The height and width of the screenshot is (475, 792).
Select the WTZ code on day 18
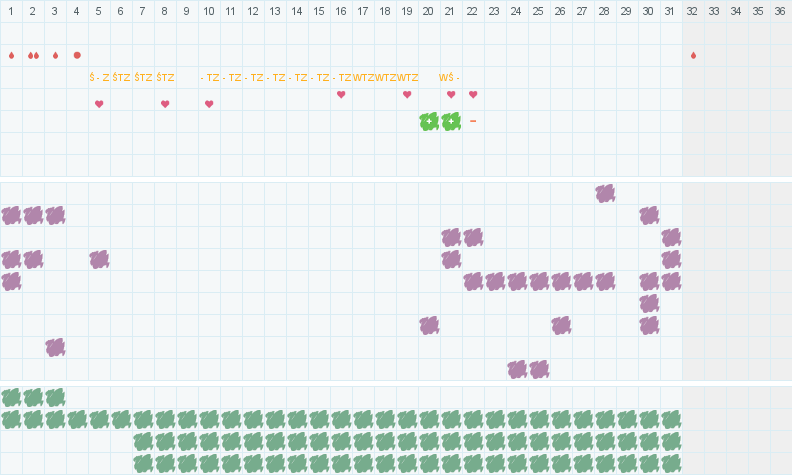click(385, 77)
